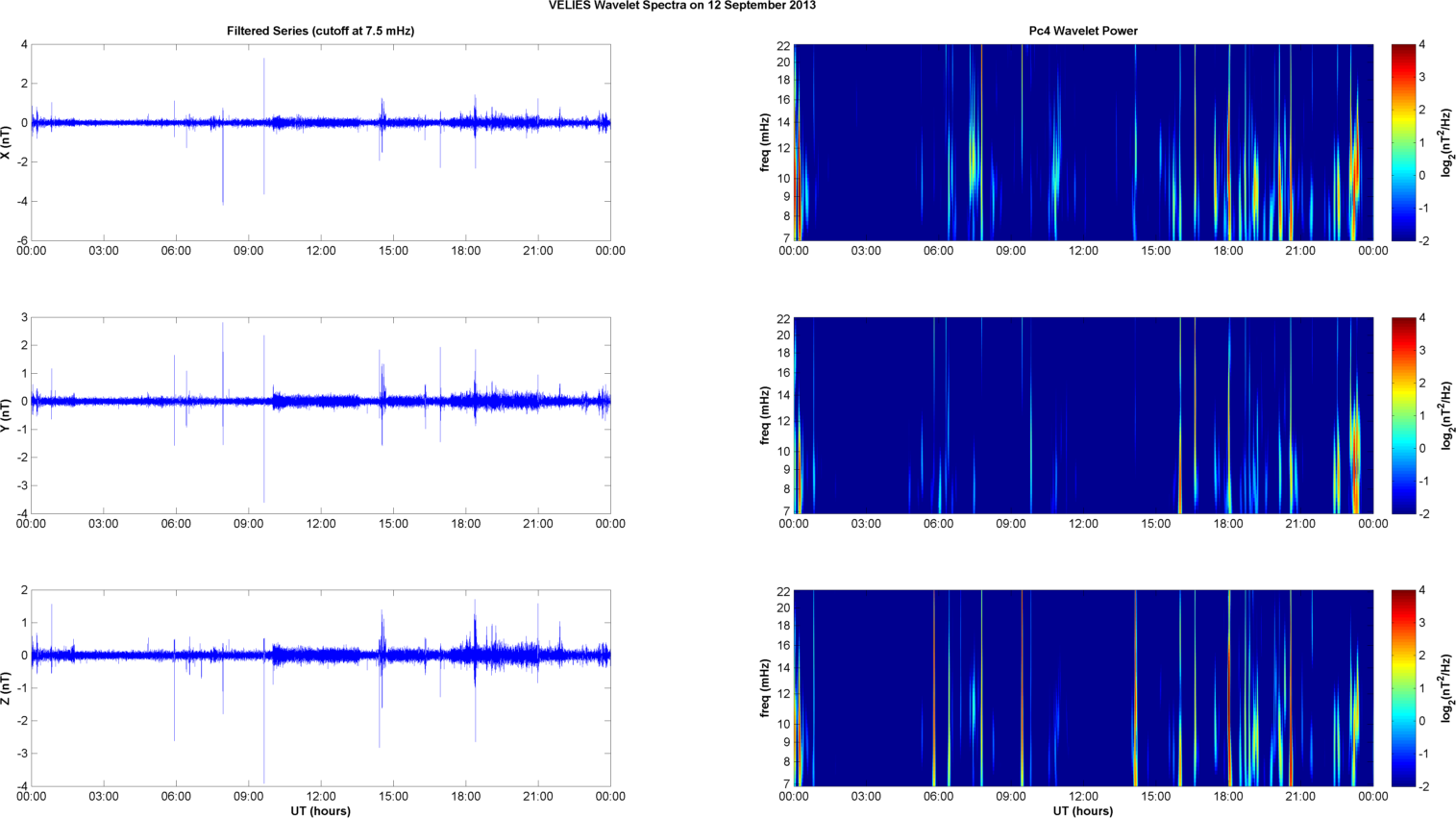Click the Z (nT) axis label
This screenshot has width=1456, height=818.
pyautogui.click(x=7, y=688)
